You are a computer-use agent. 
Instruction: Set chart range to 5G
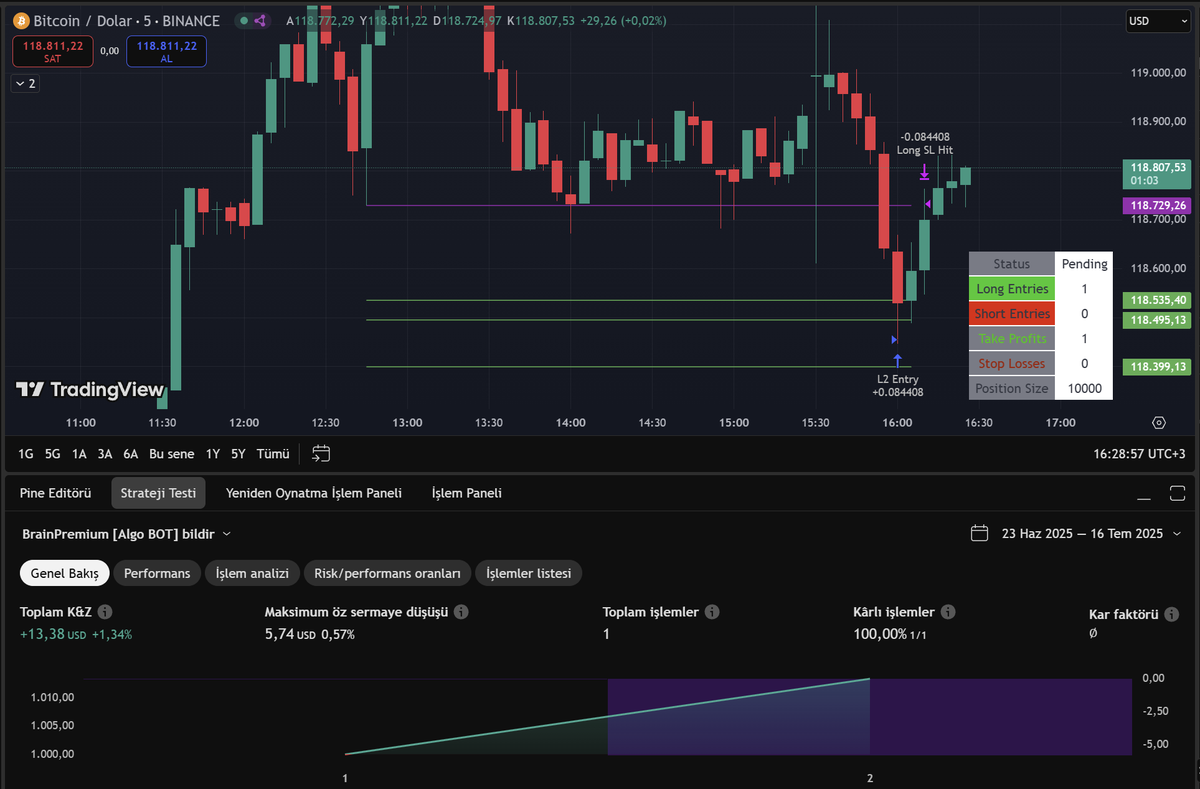53,454
